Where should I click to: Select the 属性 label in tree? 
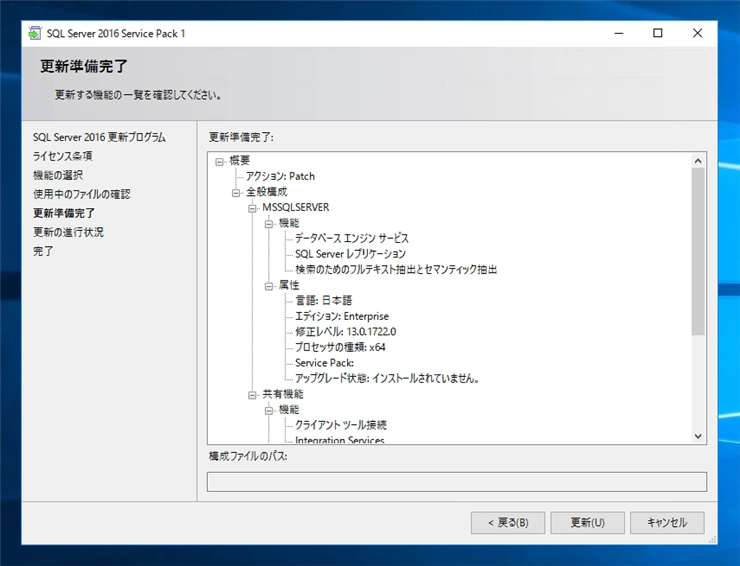(x=289, y=285)
